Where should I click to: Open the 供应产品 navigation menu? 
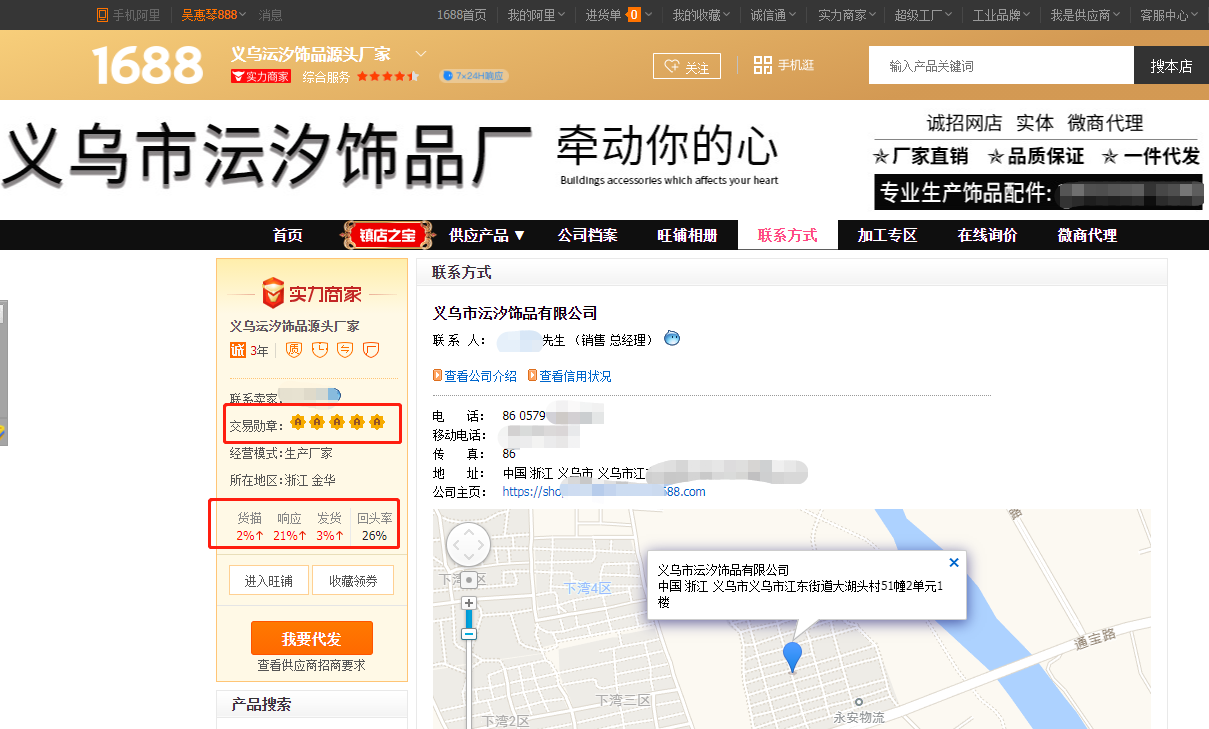(x=487, y=235)
